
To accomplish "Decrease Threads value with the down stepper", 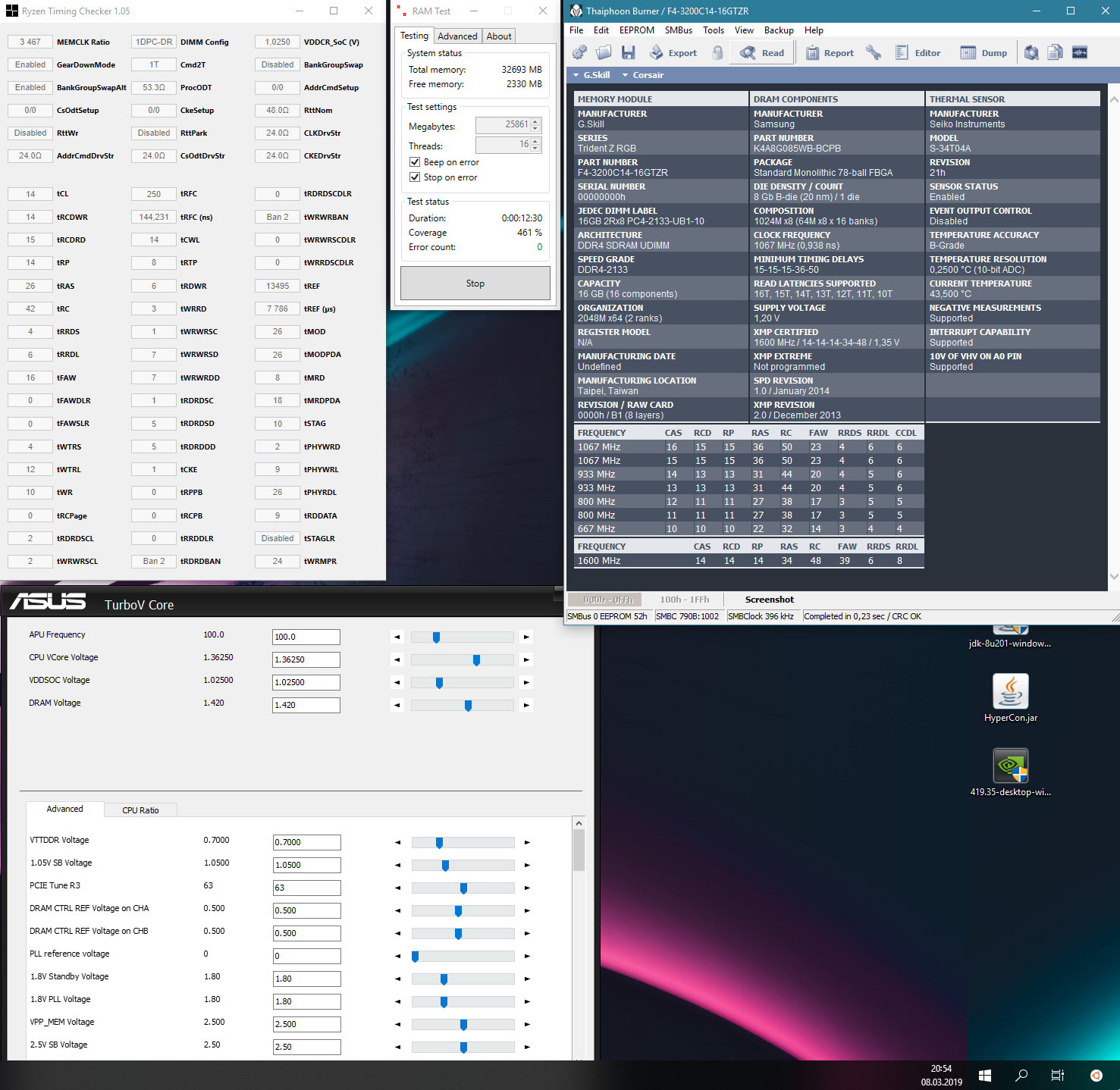I will click(535, 148).
